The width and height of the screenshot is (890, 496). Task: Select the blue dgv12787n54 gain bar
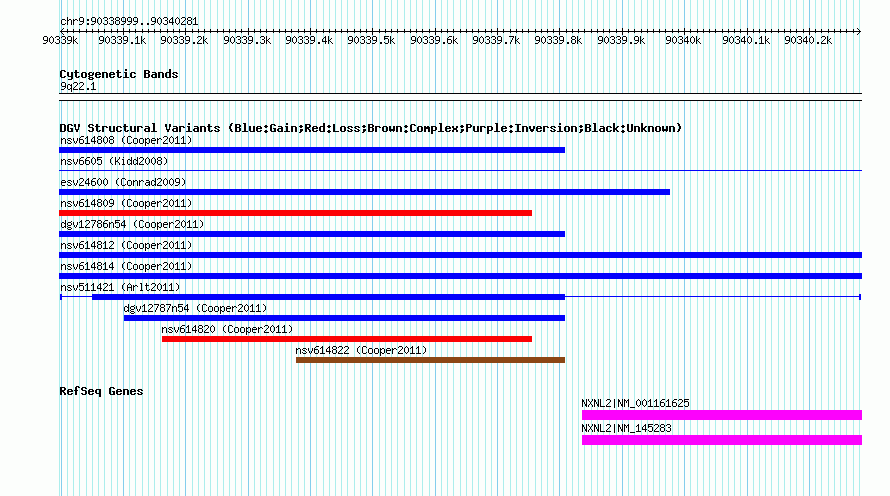pos(345,318)
